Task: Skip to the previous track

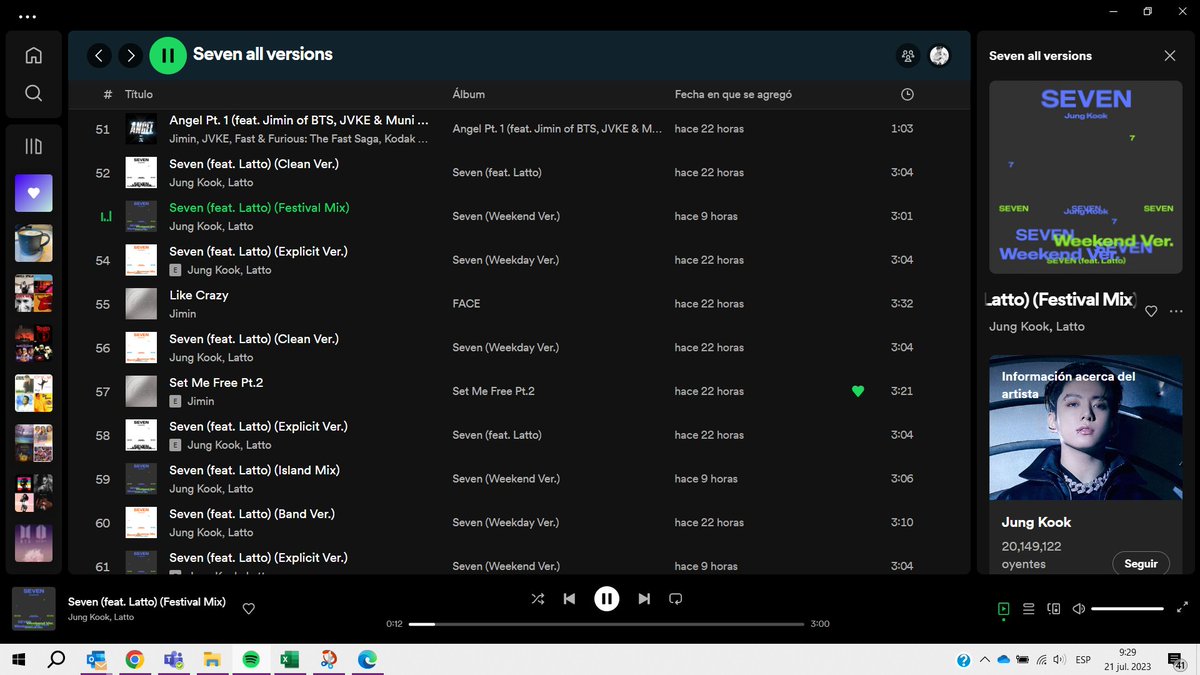Action: pos(569,599)
